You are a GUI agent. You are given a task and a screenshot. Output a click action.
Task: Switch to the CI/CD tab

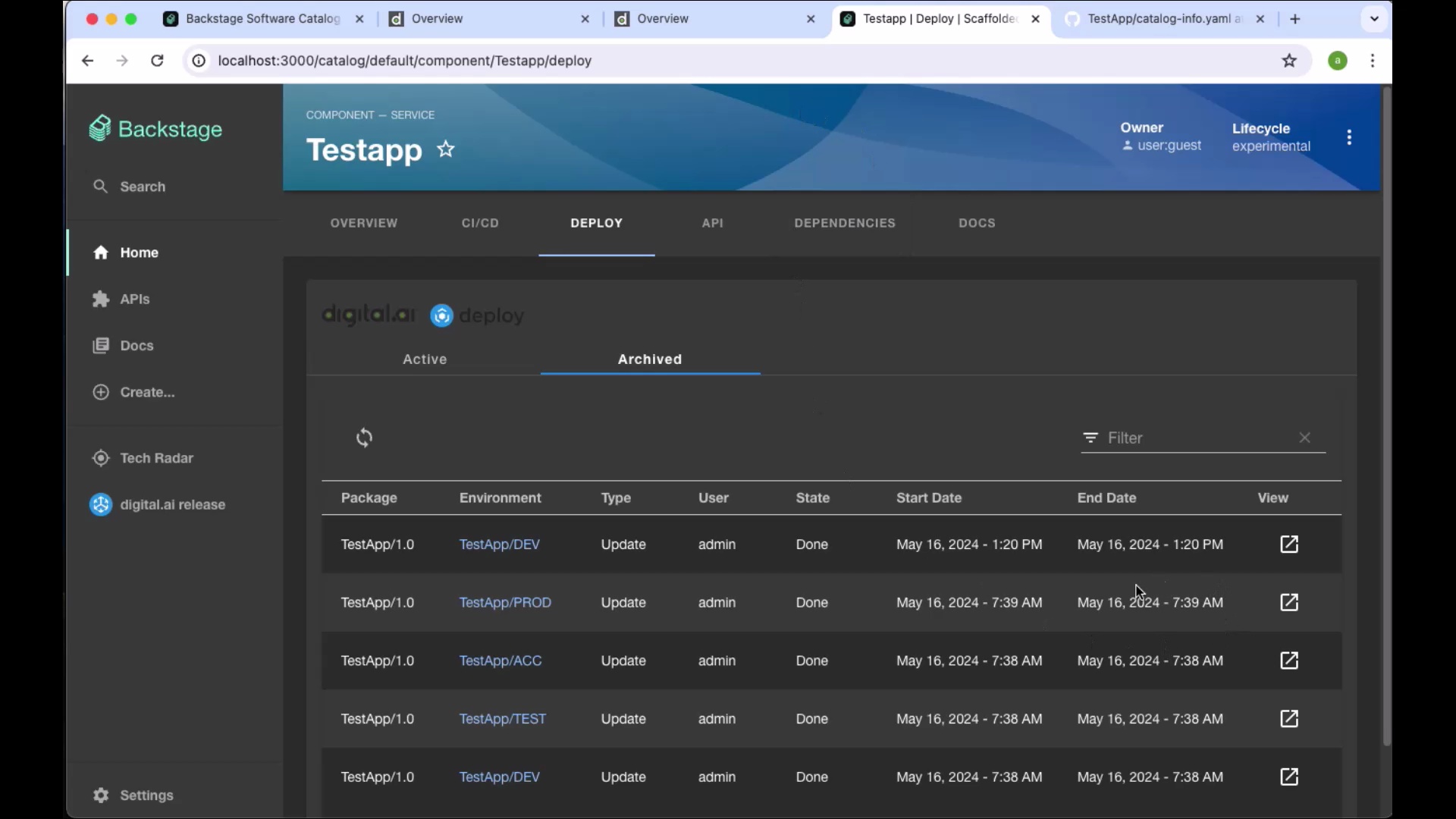480,223
